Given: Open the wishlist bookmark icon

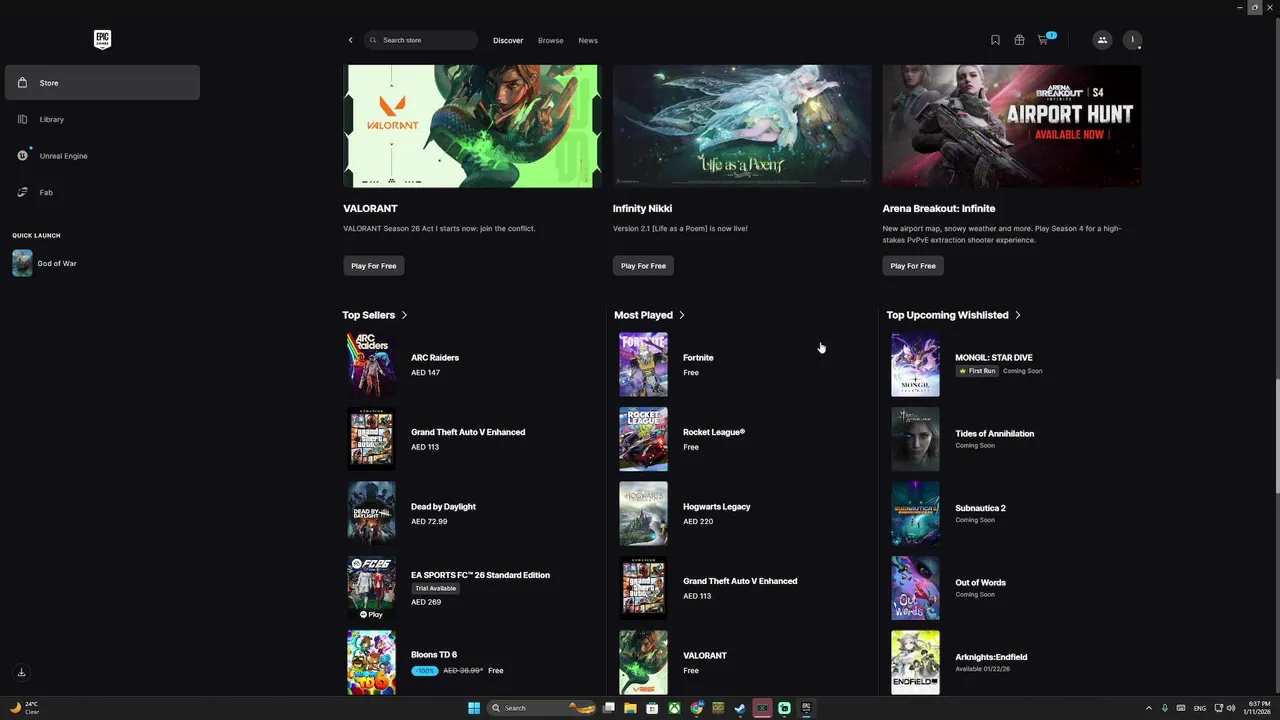Looking at the screenshot, I should [995, 40].
